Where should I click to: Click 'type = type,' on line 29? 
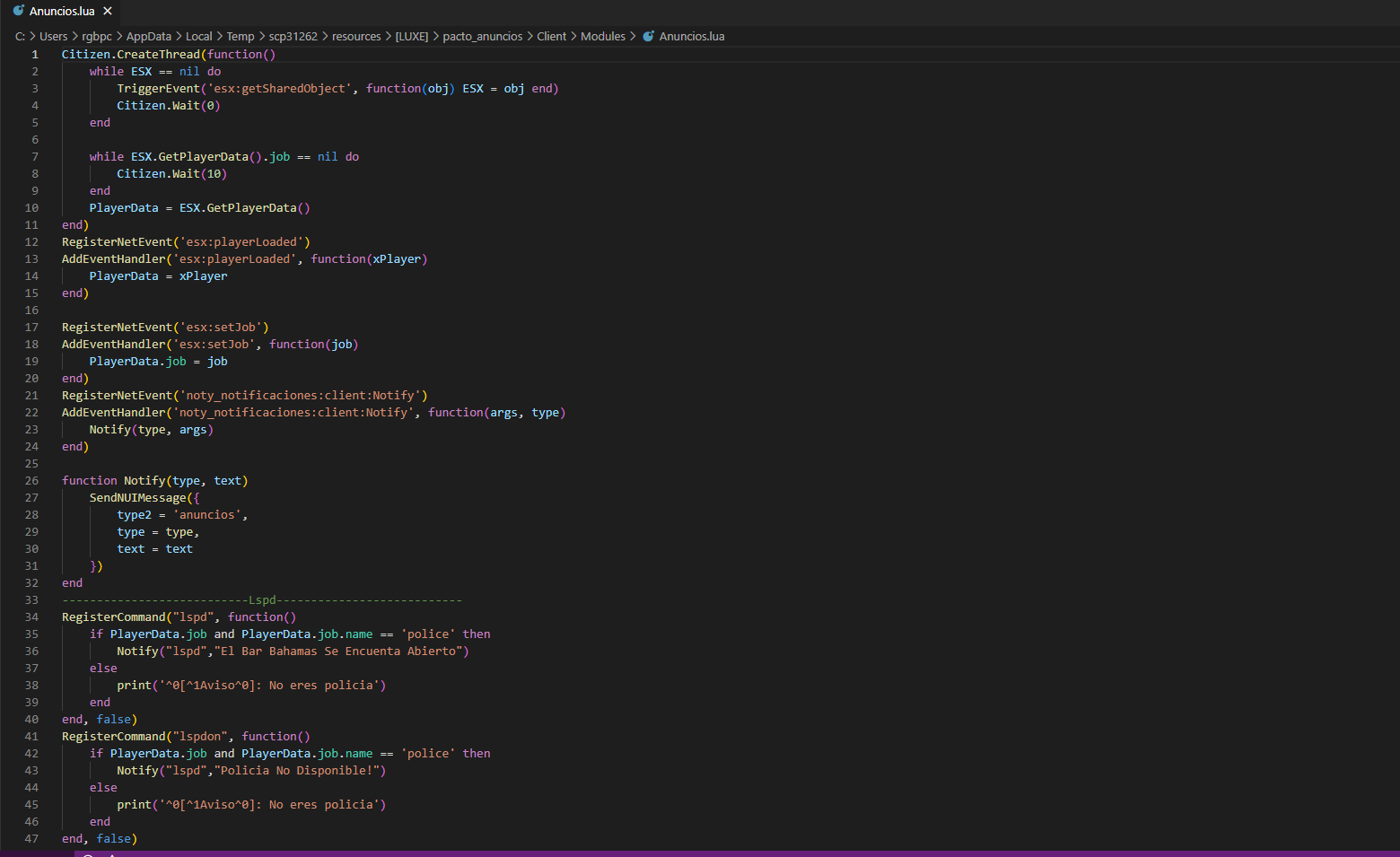[x=158, y=531]
